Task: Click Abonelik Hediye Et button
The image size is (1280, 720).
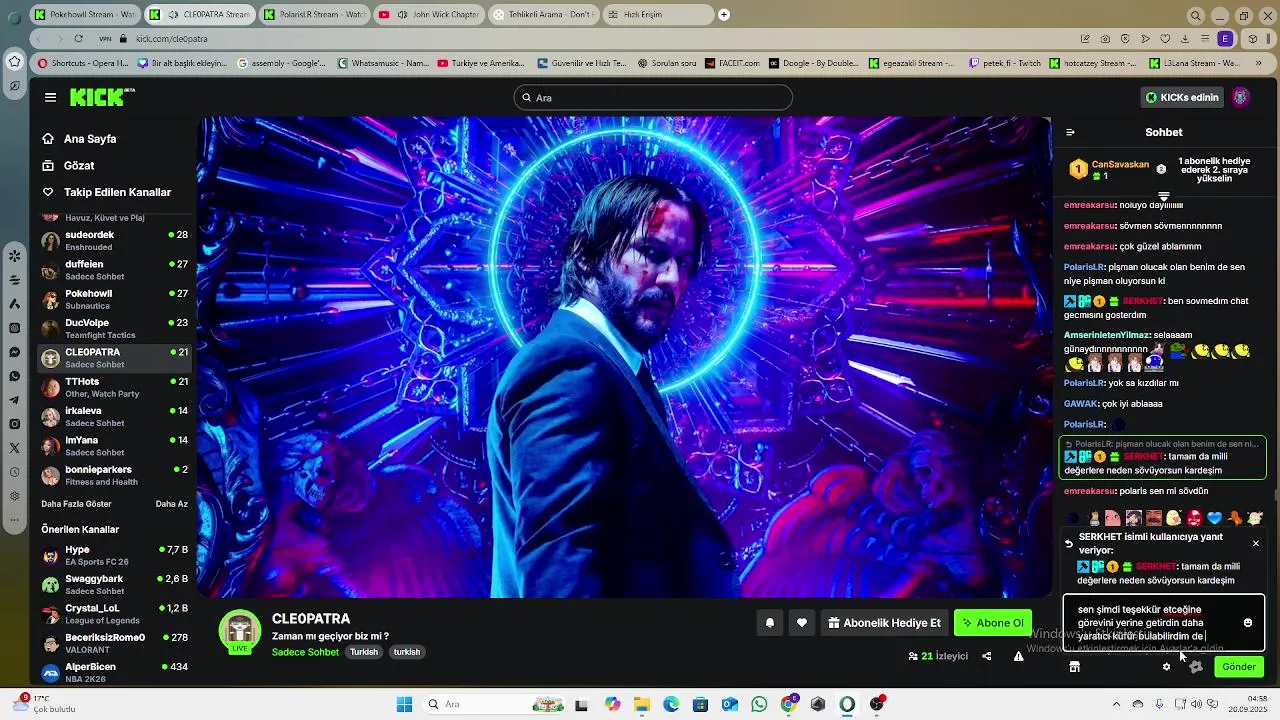Action: [x=884, y=623]
